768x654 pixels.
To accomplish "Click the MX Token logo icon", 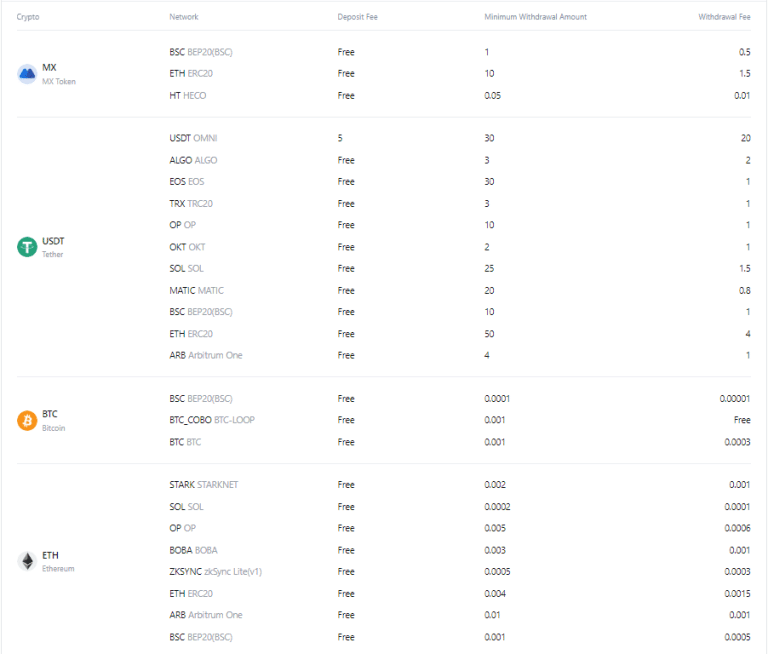I will (27, 74).
